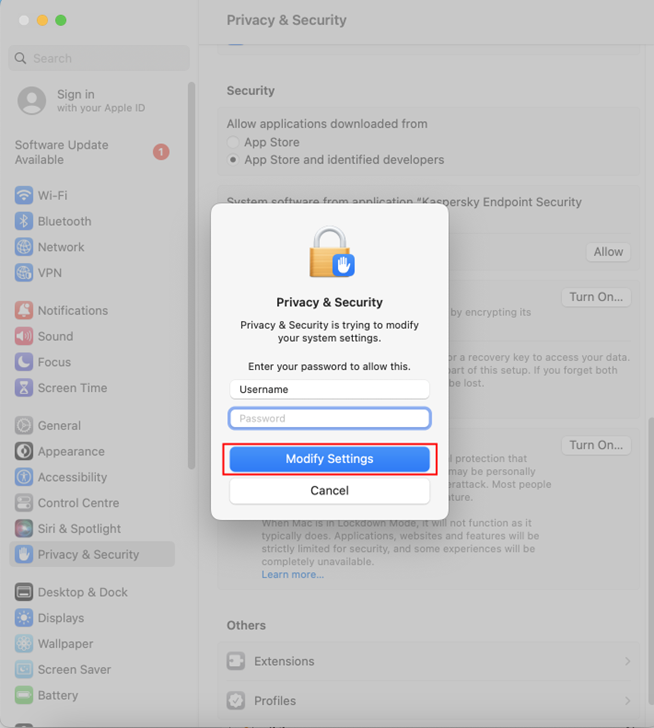The image size is (654, 728).
Task: Open Bluetooth settings via its icon
Action: tap(24, 221)
